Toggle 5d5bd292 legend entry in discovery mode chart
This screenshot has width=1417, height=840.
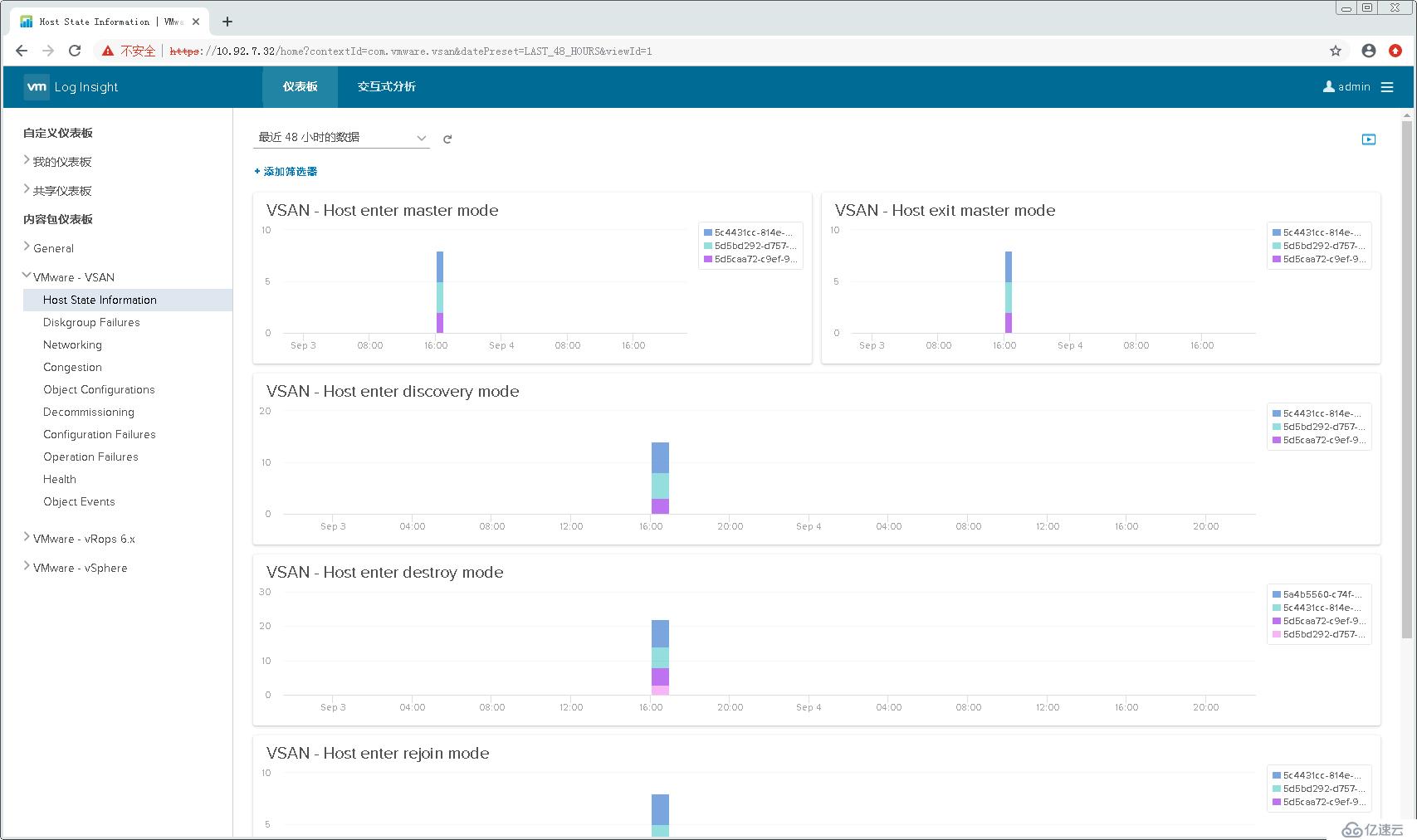(x=1318, y=427)
